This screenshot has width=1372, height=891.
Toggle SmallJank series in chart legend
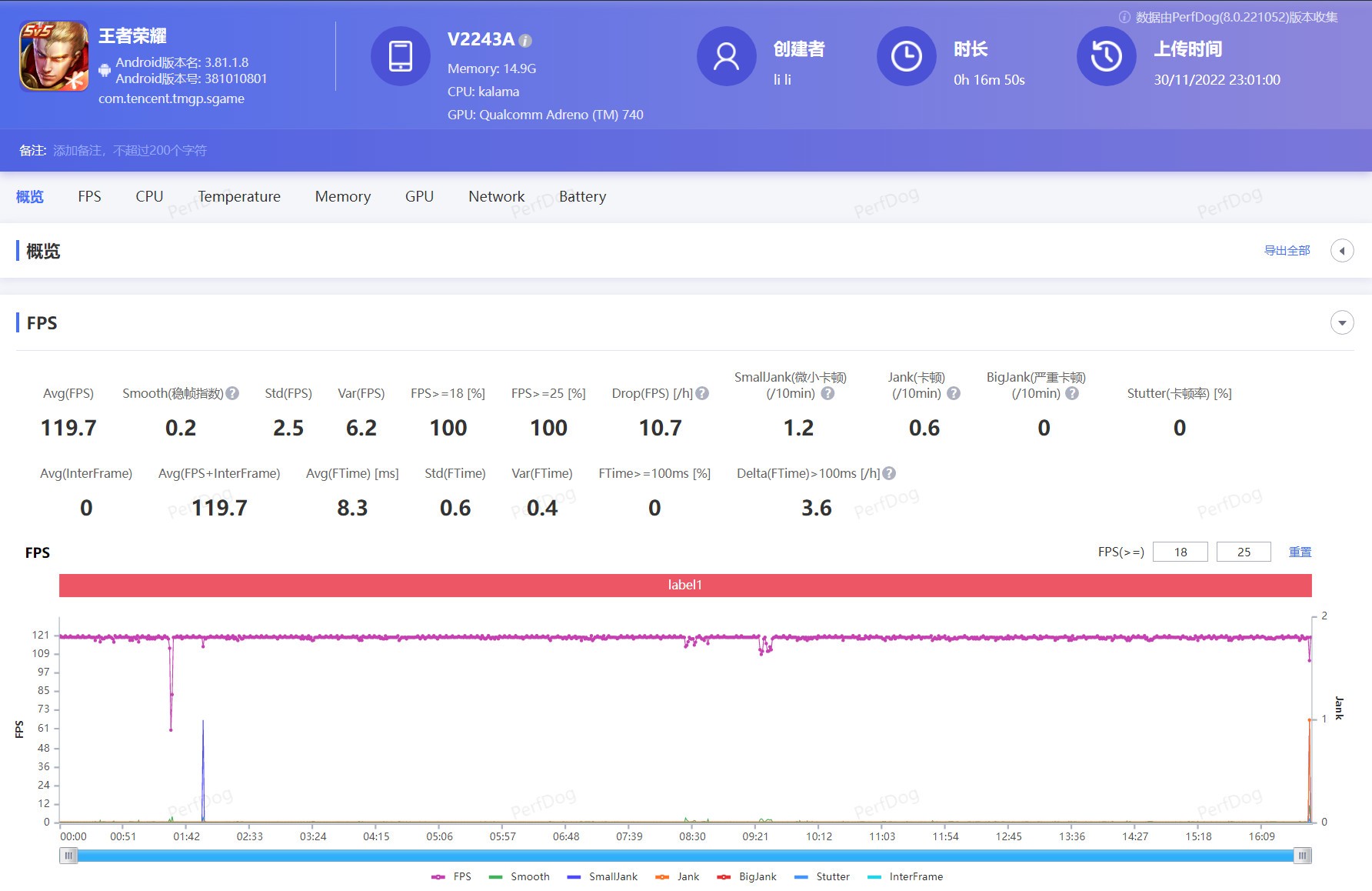tap(602, 876)
